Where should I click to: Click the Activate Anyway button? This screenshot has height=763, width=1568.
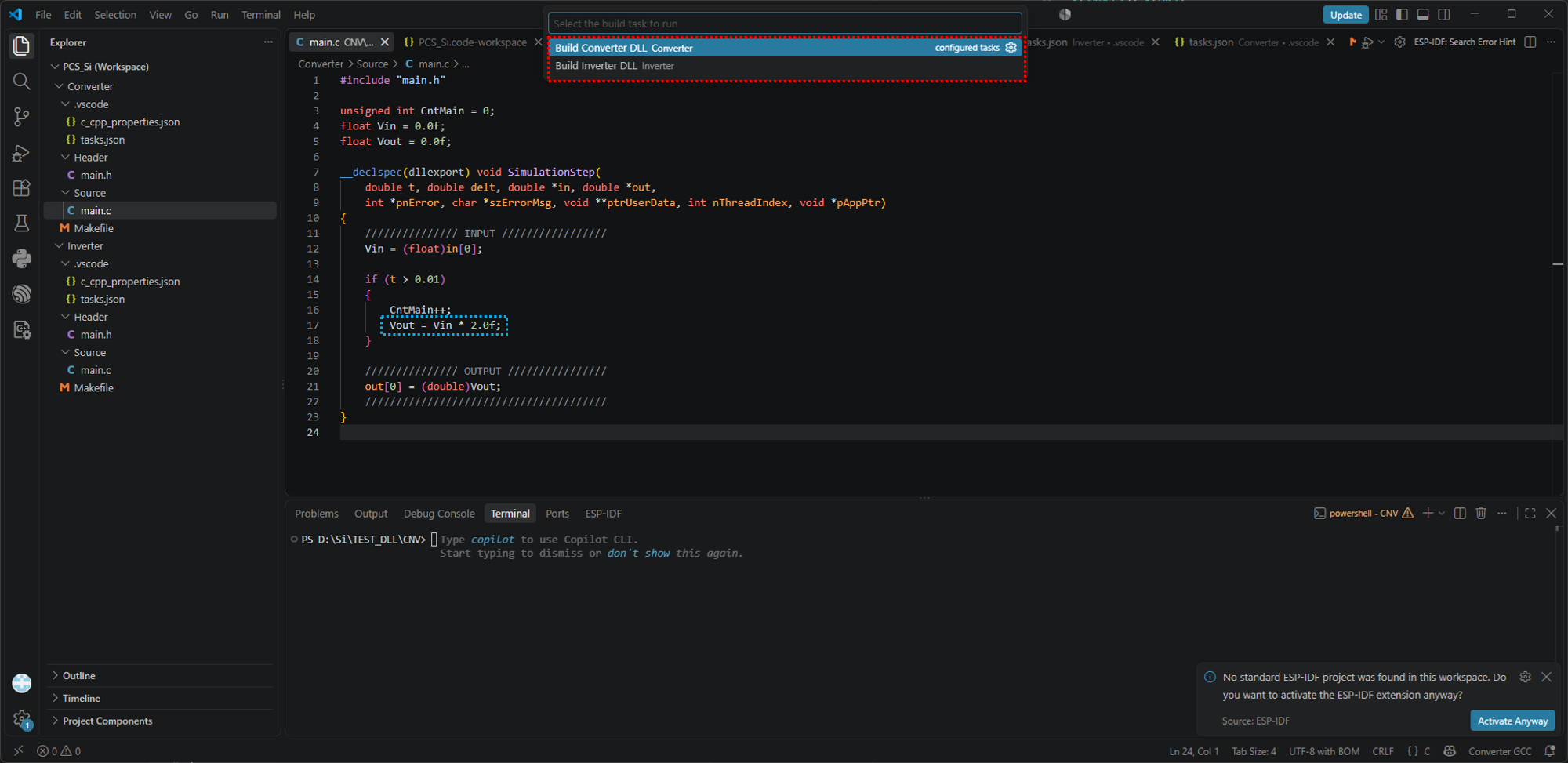pyautogui.click(x=1512, y=721)
